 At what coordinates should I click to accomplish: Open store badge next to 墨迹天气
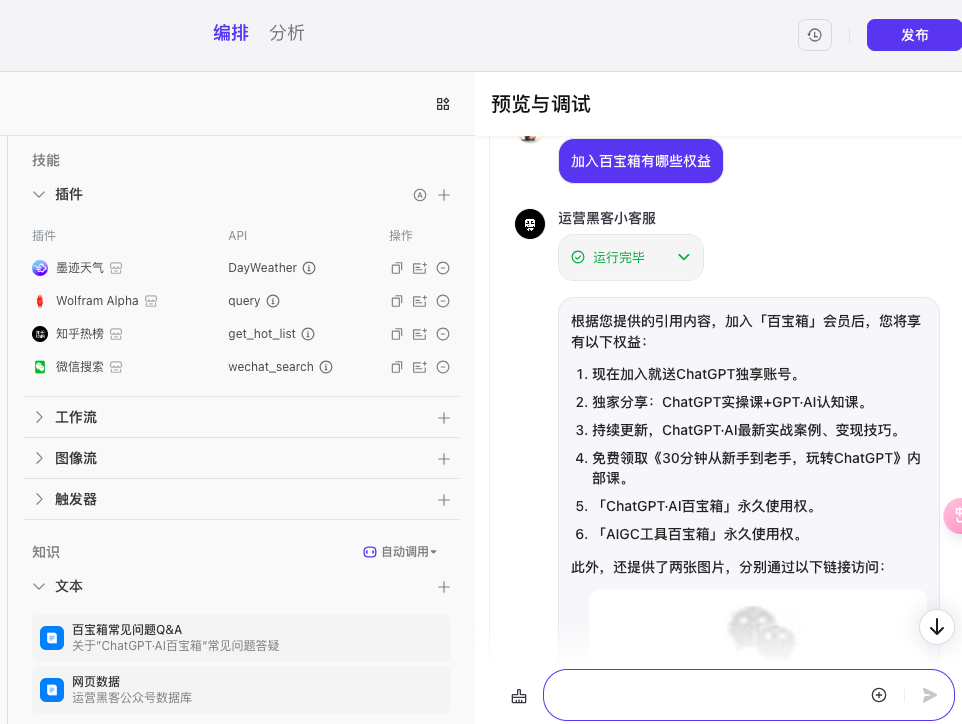tap(116, 268)
